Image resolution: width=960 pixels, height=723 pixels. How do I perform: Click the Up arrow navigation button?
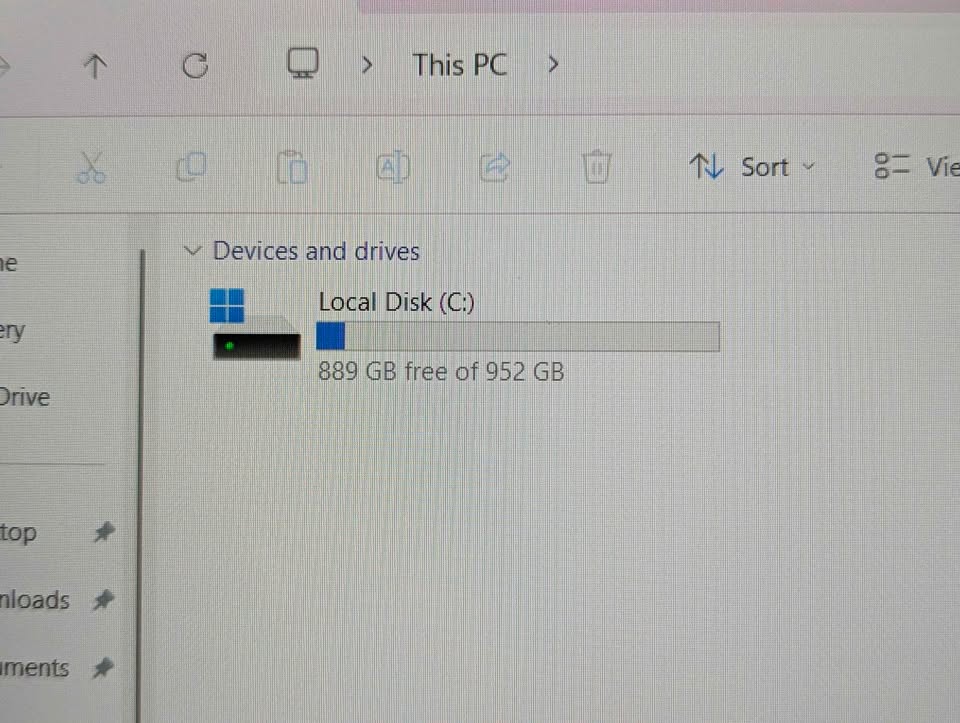point(95,66)
